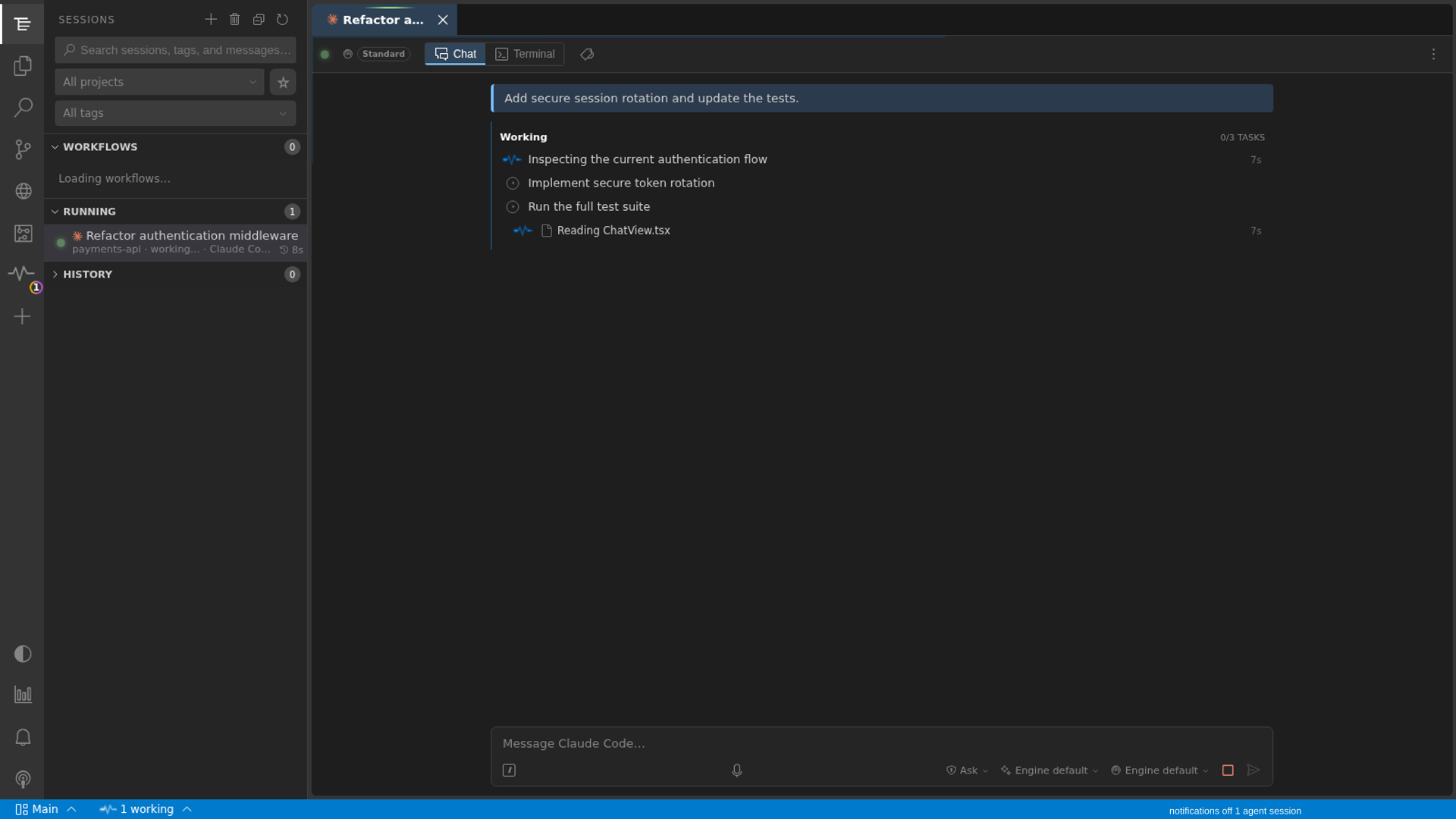The image size is (1456, 819).
Task: Click the send message arrow icon
Action: pos(1254,770)
